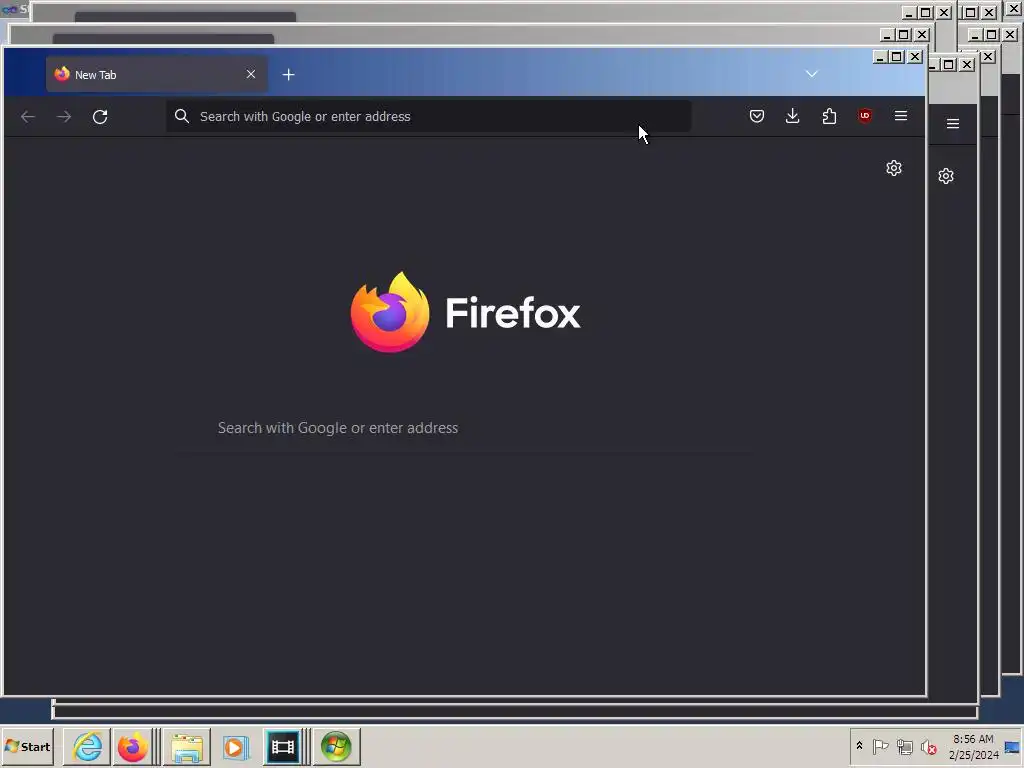Open the Windows logo app on taskbar
This screenshot has width=1024, height=768.
pyautogui.click(x=336, y=746)
